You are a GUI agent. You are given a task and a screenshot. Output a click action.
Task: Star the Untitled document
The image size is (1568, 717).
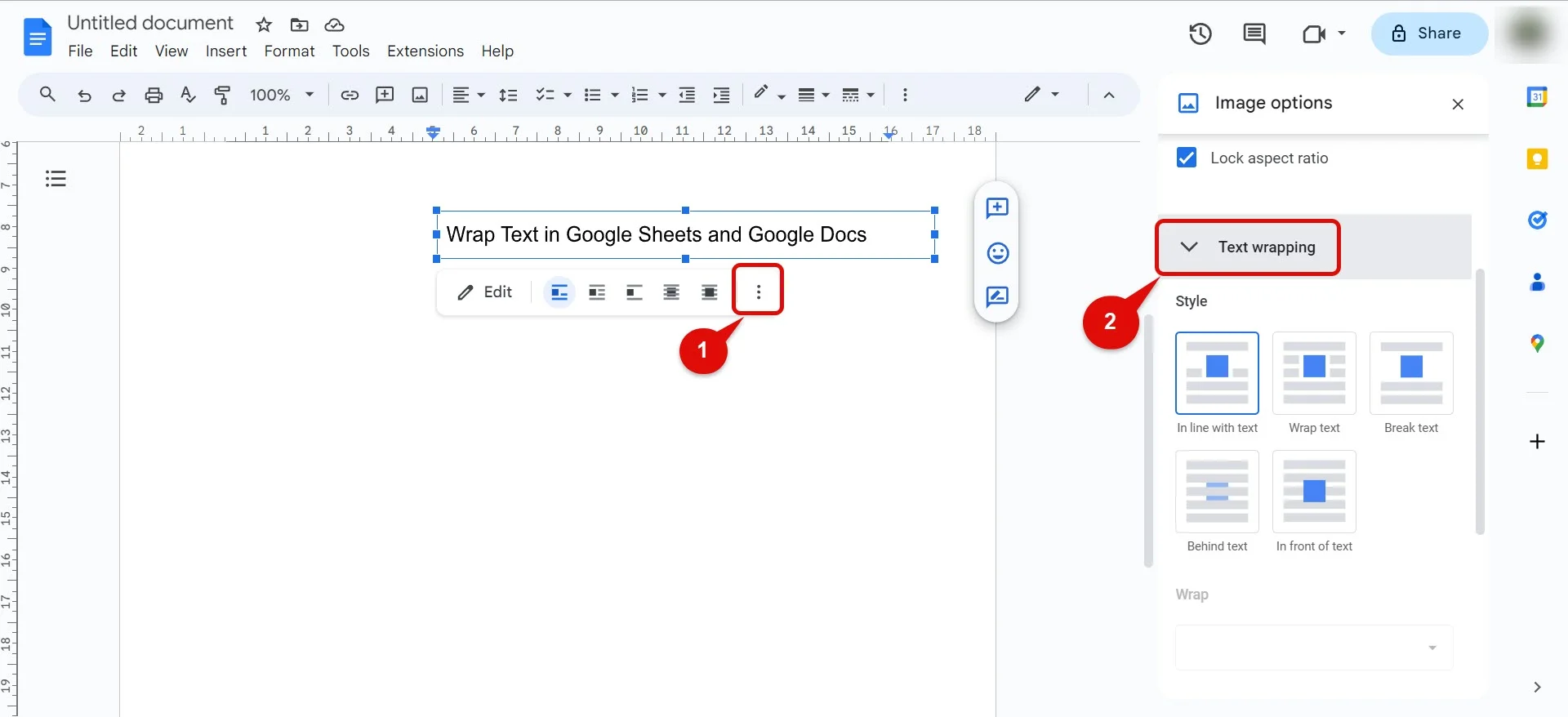(x=264, y=24)
